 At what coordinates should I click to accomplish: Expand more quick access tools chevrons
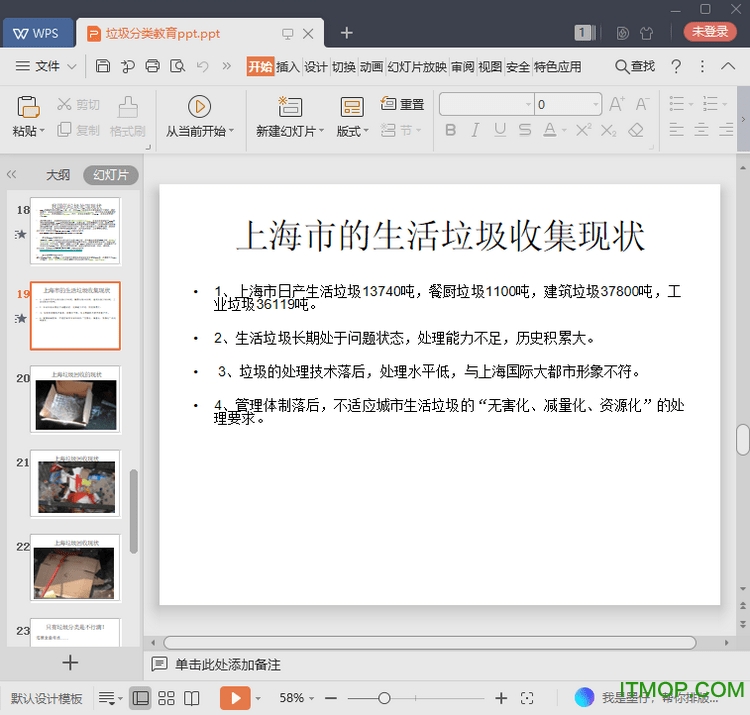click(226, 66)
